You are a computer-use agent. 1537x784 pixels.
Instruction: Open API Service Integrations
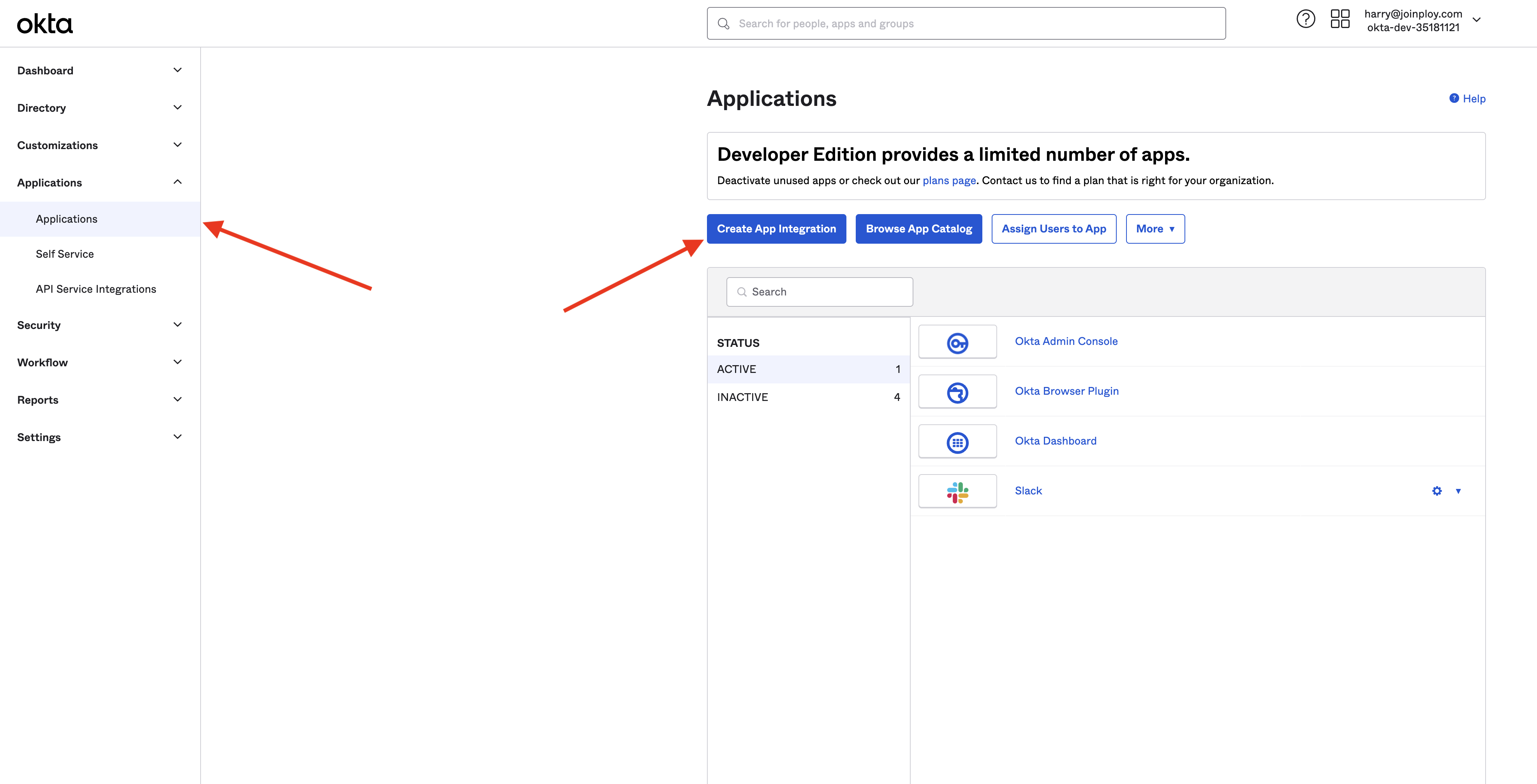[95, 289]
